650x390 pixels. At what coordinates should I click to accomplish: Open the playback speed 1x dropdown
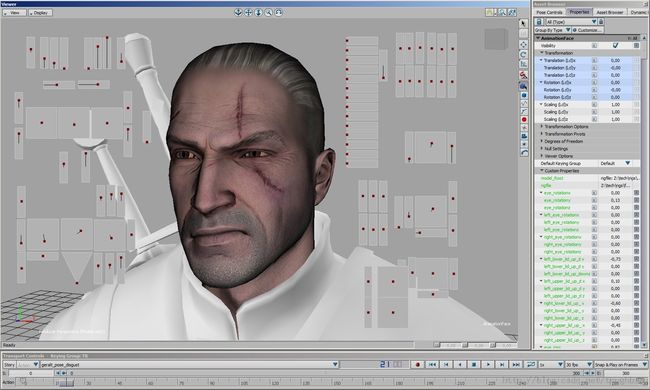coord(551,365)
